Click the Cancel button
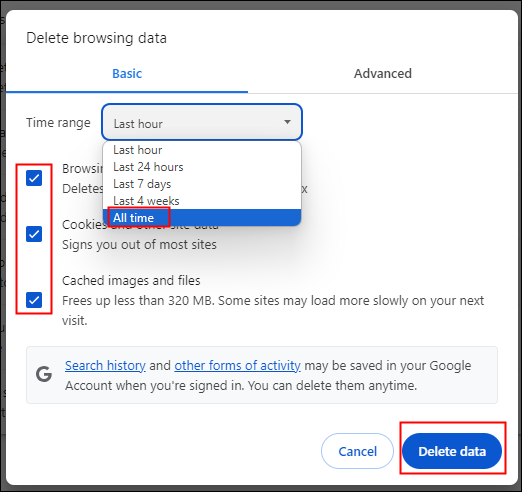522x492 pixels. click(357, 451)
